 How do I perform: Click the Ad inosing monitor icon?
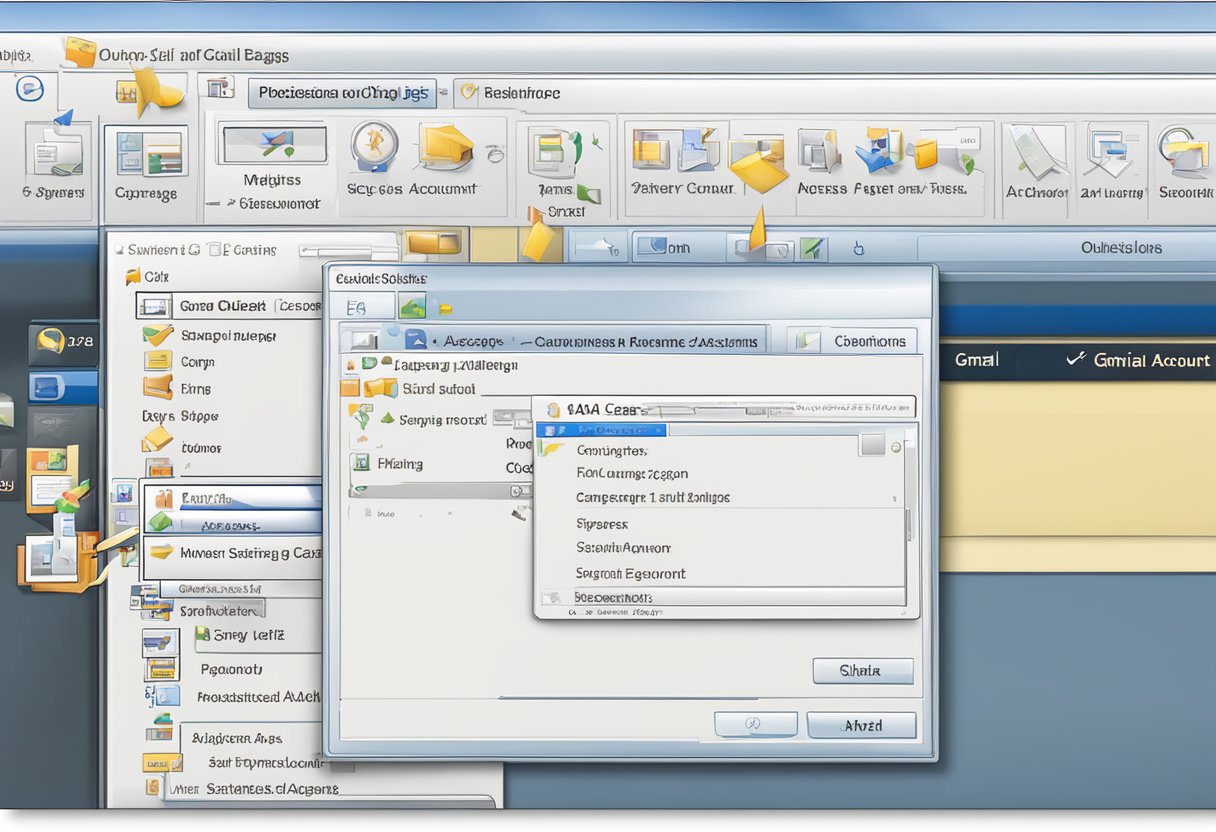point(1111,150)
